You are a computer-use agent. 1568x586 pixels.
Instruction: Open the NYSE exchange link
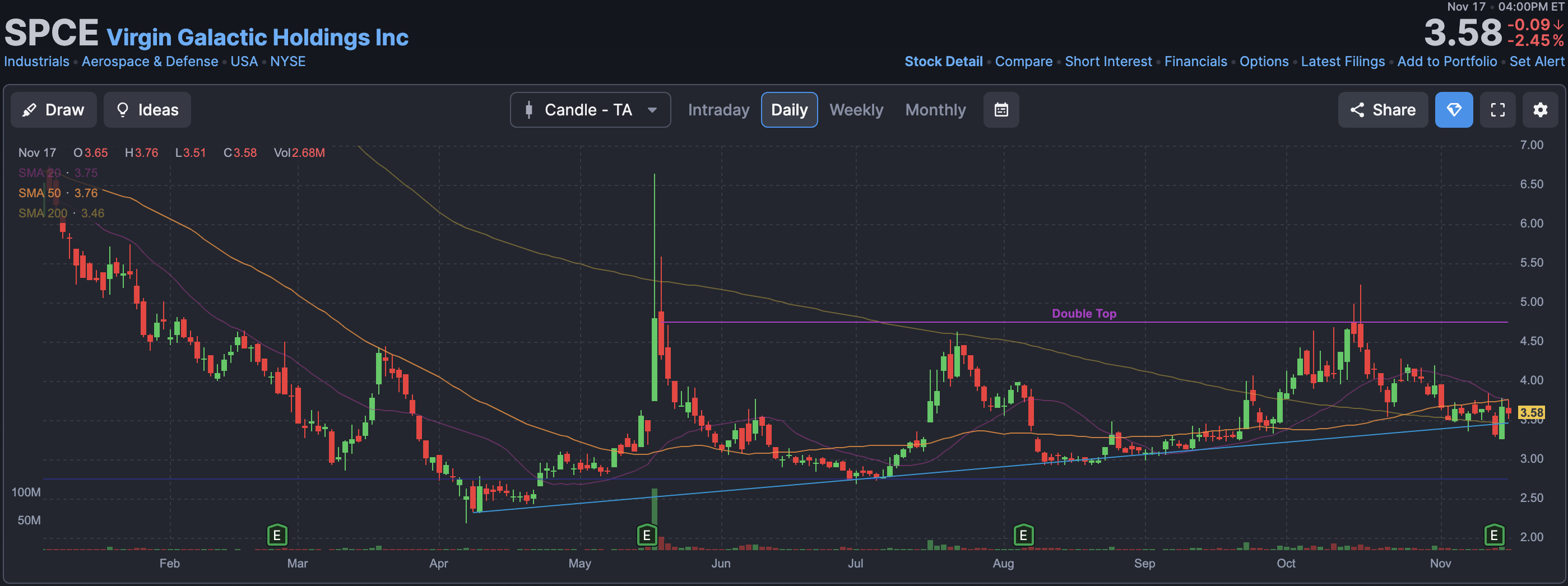click(288, 62)
